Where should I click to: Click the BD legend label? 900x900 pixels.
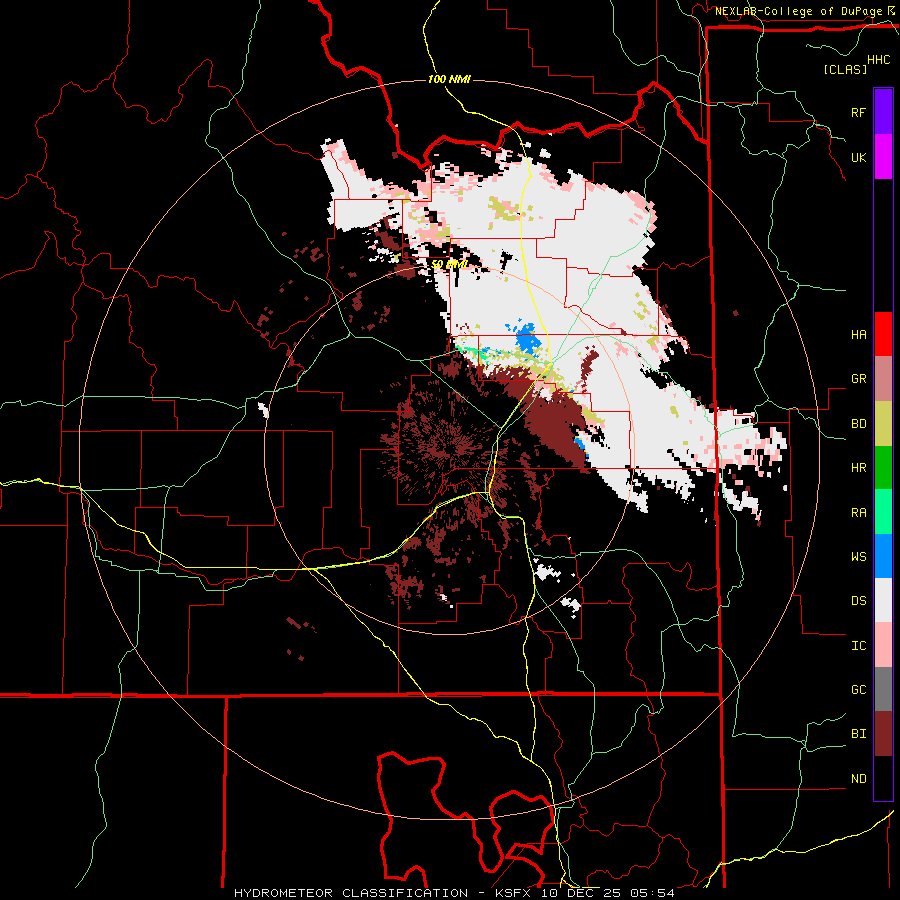pos(858,424)
